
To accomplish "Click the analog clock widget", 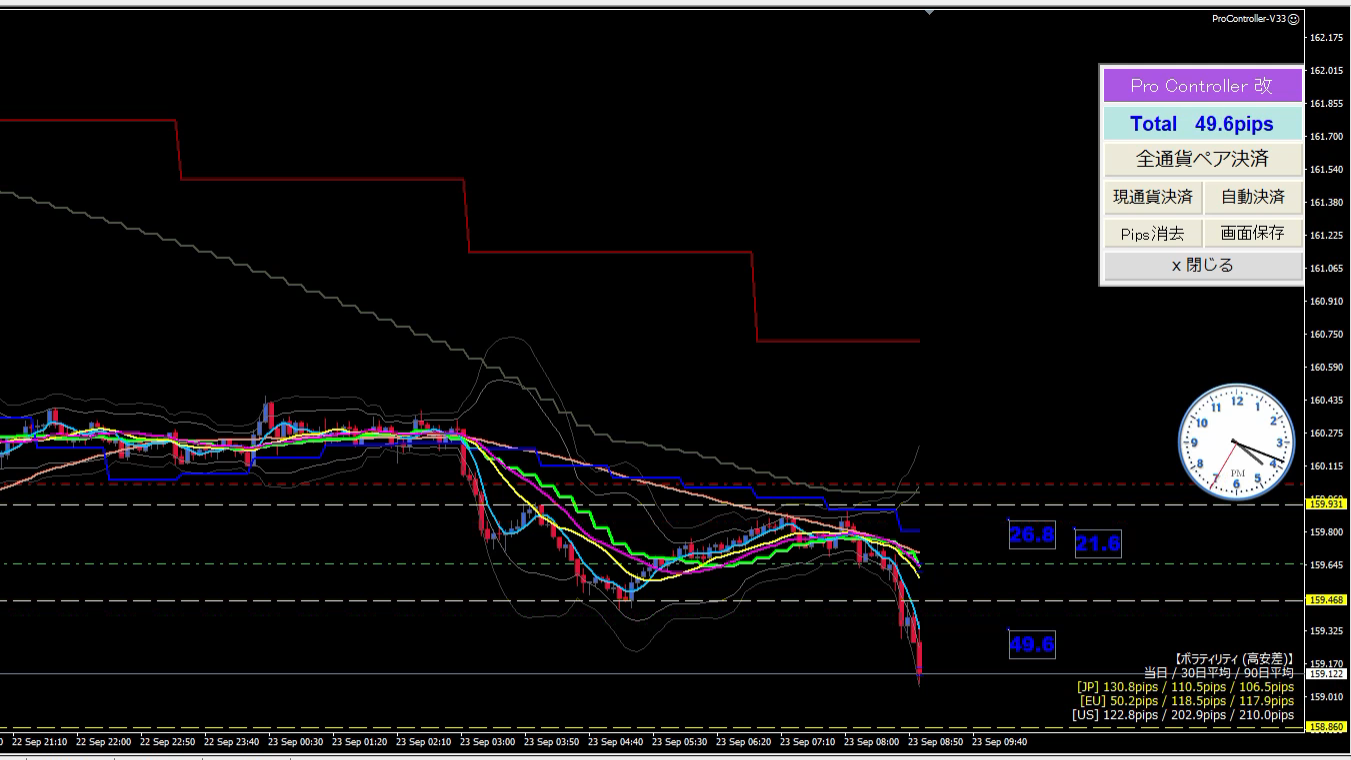I will click(1237, 441).
